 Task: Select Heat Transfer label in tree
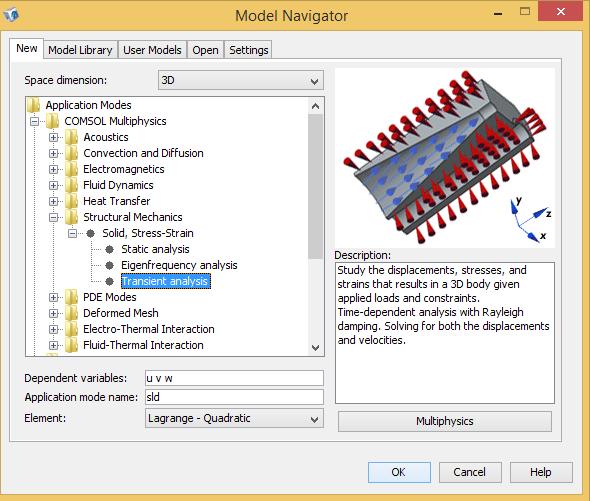point(117,201)
